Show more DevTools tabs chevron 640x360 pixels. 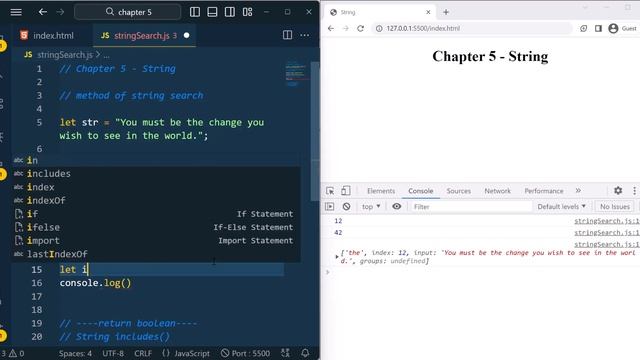[578, 191]
